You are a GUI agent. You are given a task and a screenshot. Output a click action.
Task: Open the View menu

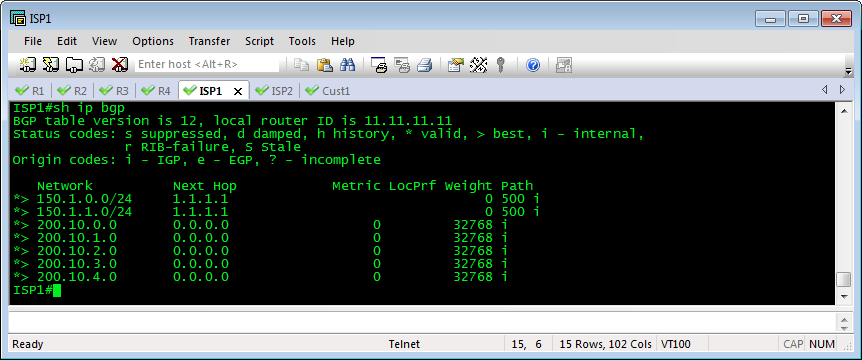point(104,41)
